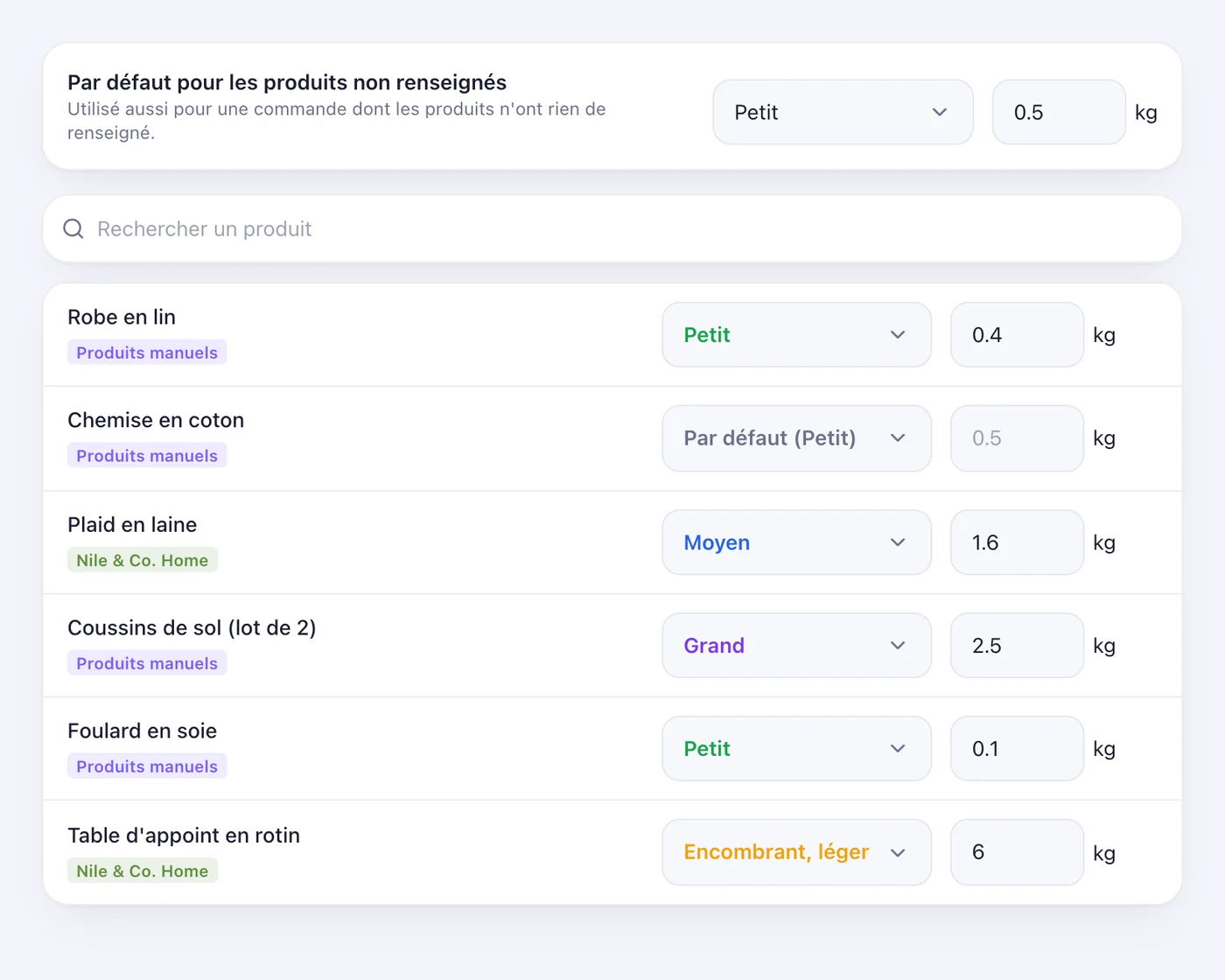Select the Chemise en coton product name
The width and height of the screenshot is (1225, 980).
pos(156,420)
